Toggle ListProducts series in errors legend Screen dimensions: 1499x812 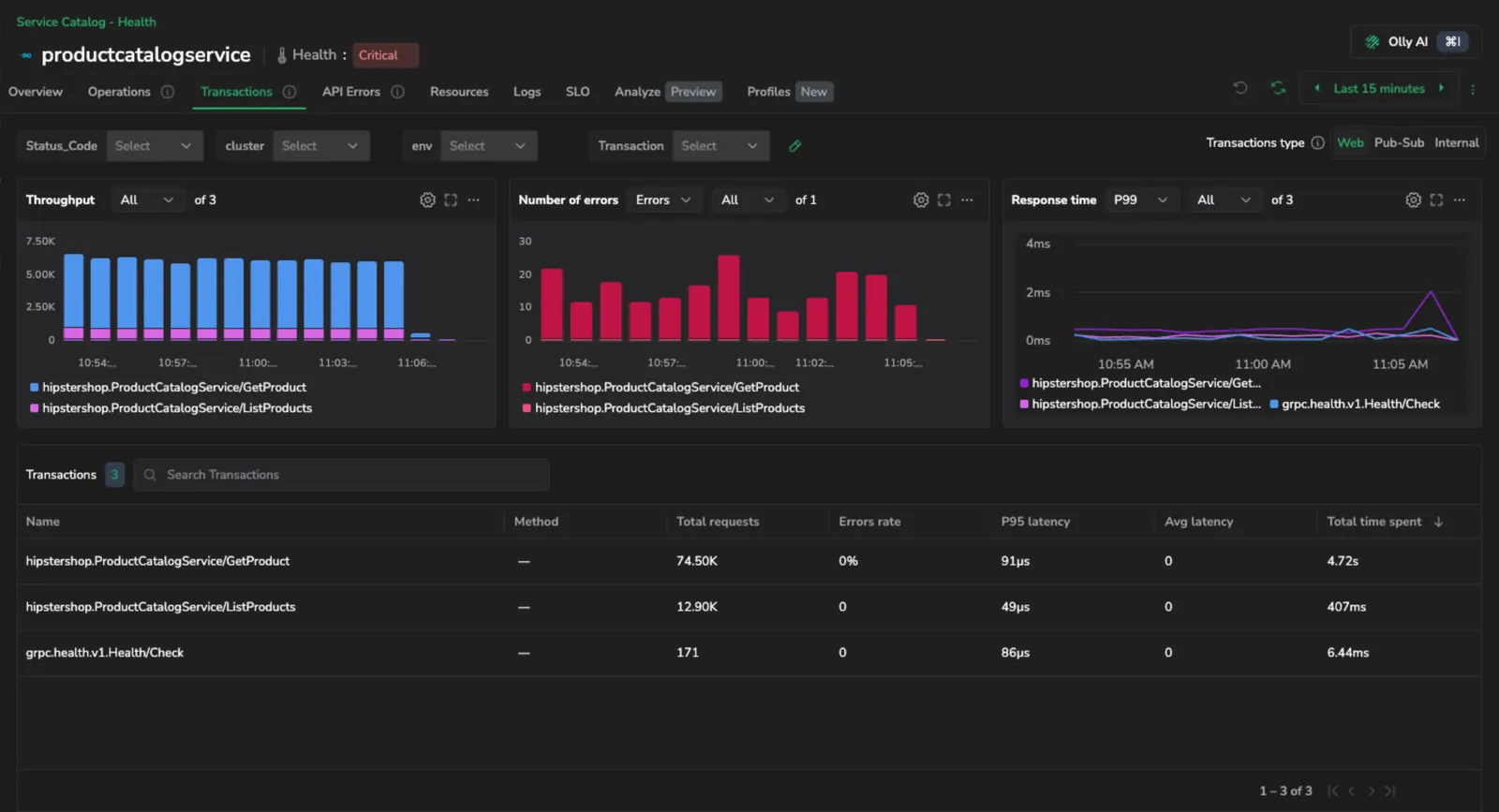pos(663,408)
